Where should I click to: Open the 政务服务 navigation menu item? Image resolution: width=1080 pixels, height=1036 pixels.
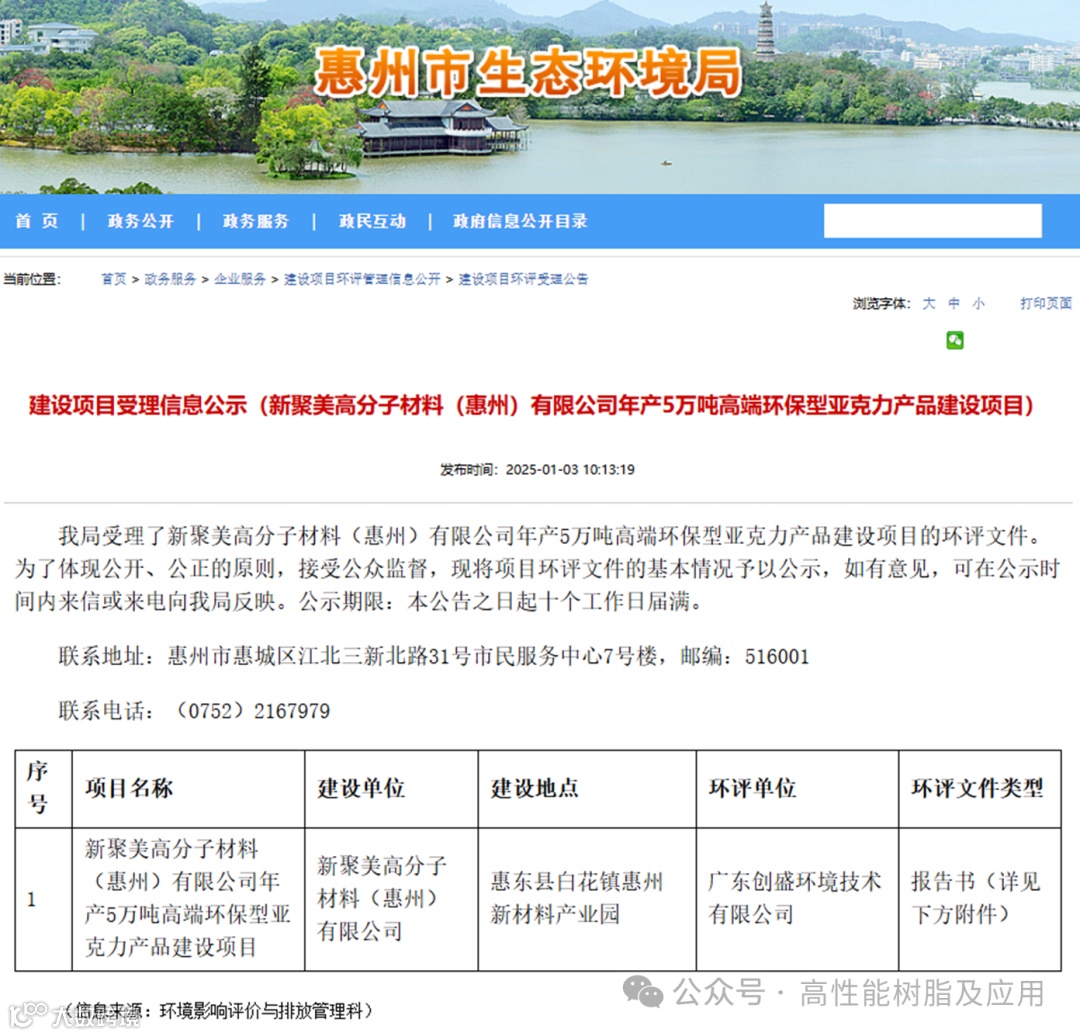tap(256, 221)
